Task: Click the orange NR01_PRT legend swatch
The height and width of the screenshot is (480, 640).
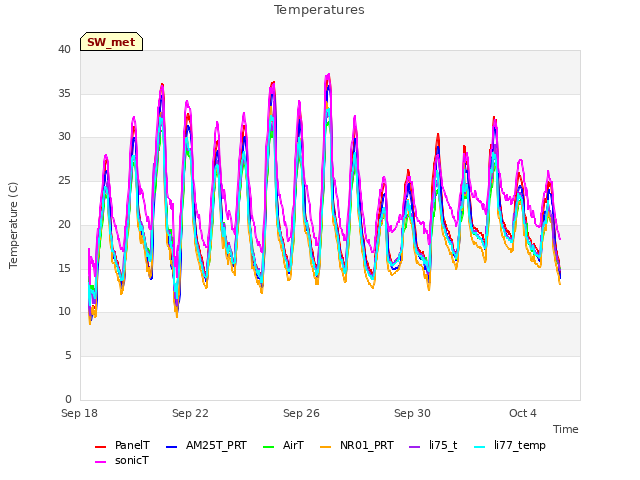Action: pyautogui.click(x=325, y=447)
